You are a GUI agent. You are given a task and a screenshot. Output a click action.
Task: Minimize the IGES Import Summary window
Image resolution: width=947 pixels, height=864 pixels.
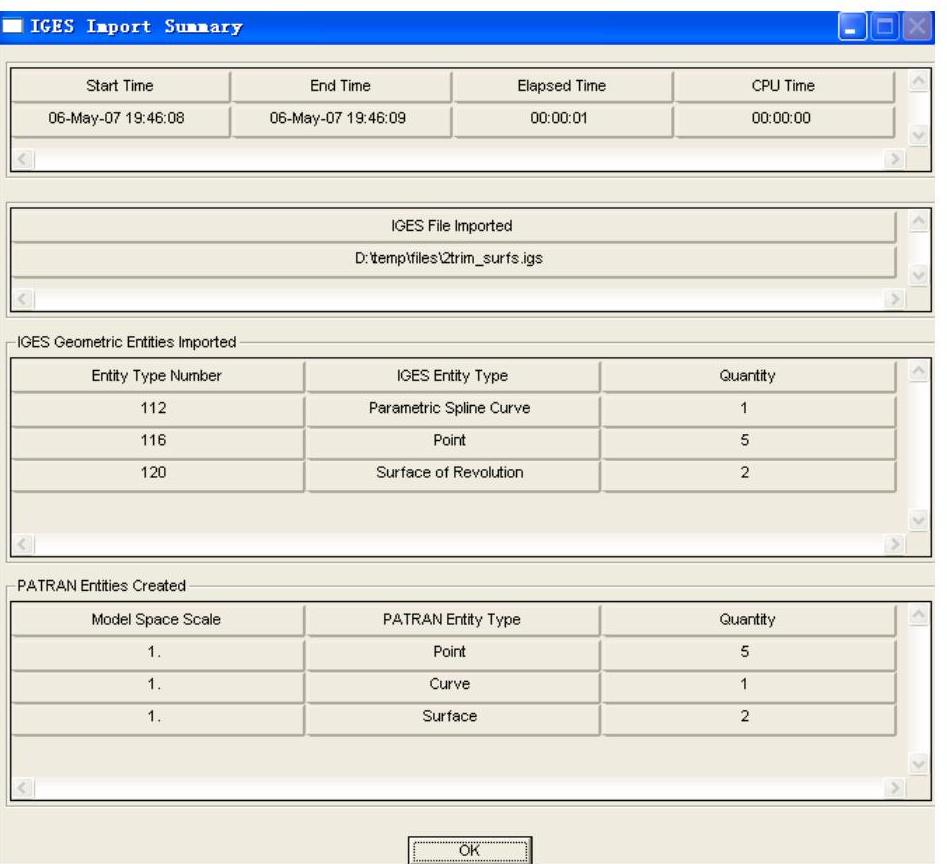pyautogui.click(x=852, y=27)
